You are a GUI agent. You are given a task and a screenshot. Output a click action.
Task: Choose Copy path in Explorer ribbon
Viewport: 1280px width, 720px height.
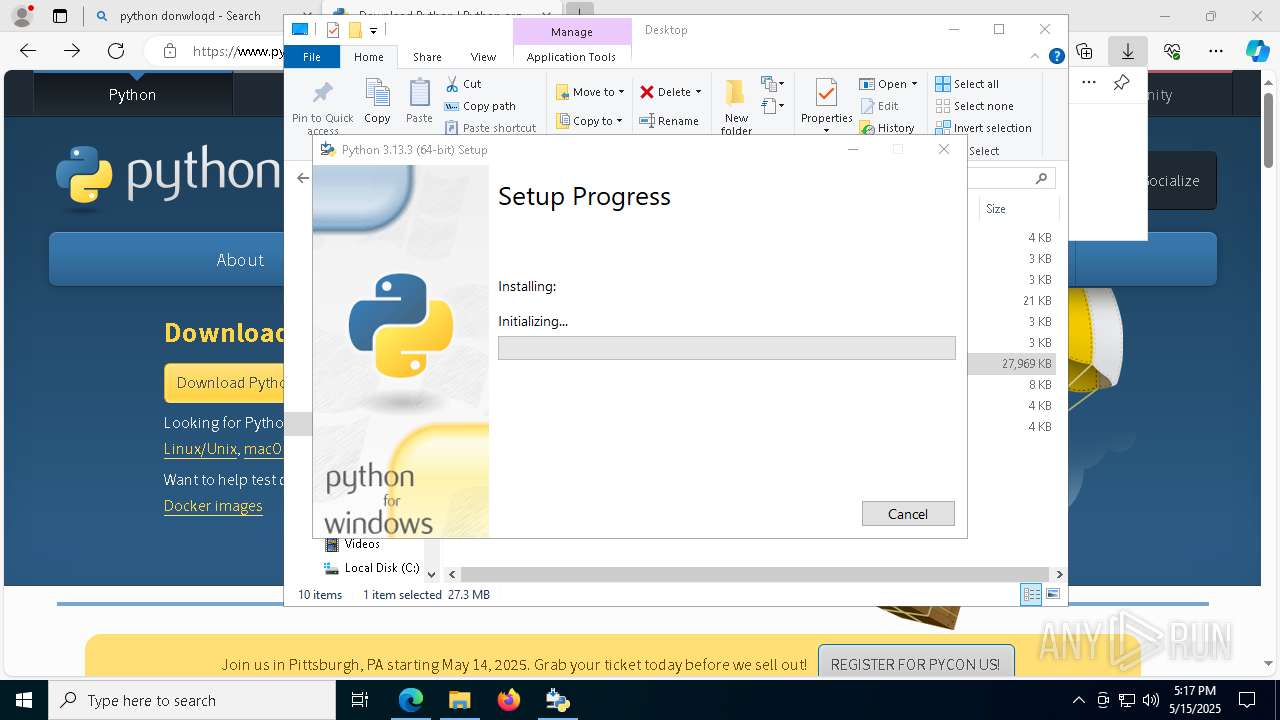tap(480, 106)
